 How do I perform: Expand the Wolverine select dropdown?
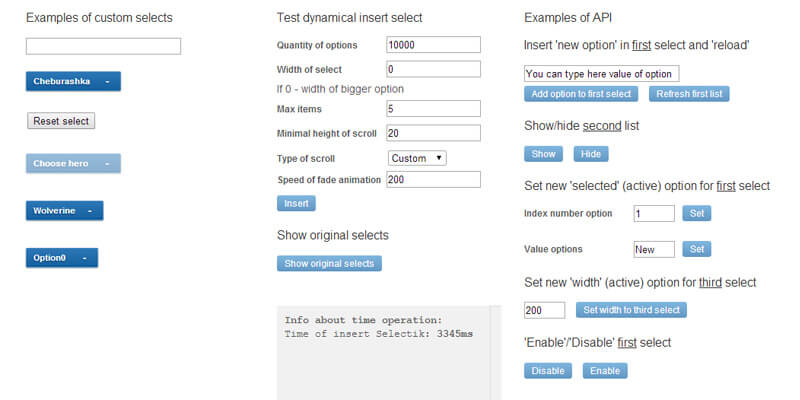pyautogui.click(x=64, y=211)
